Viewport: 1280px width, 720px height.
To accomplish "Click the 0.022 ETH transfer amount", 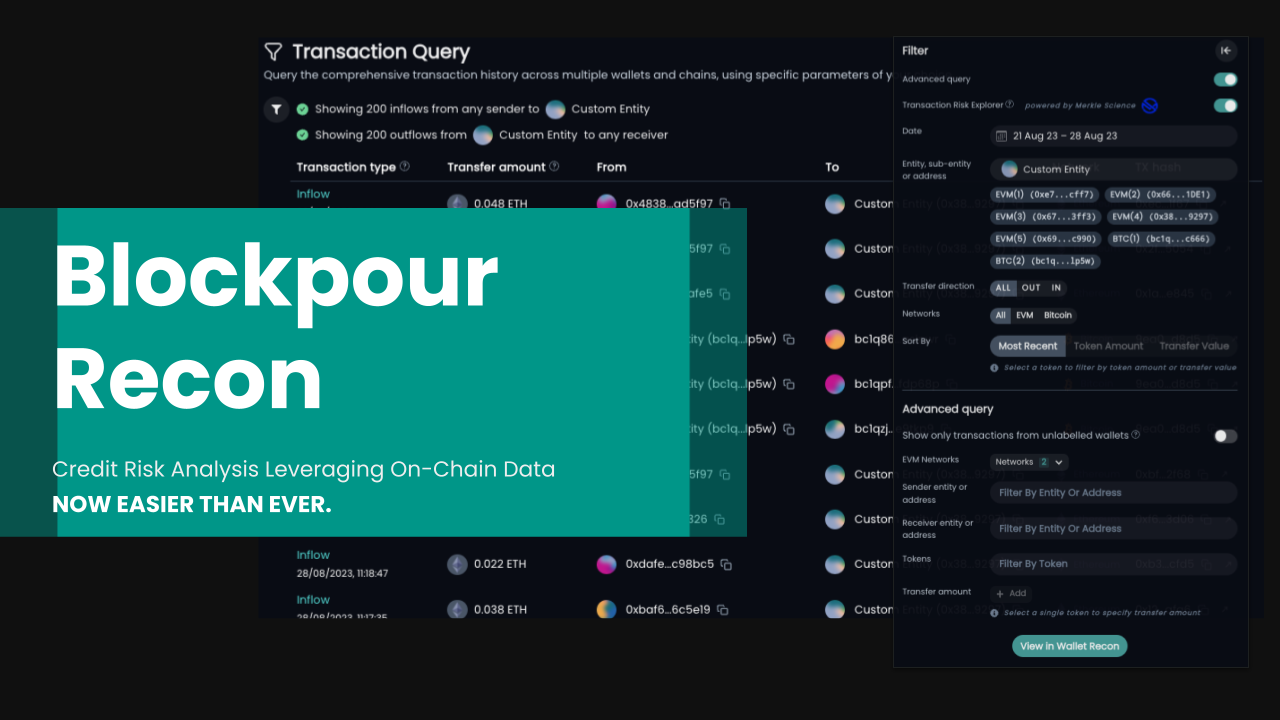I will click(x=500, y=564).
